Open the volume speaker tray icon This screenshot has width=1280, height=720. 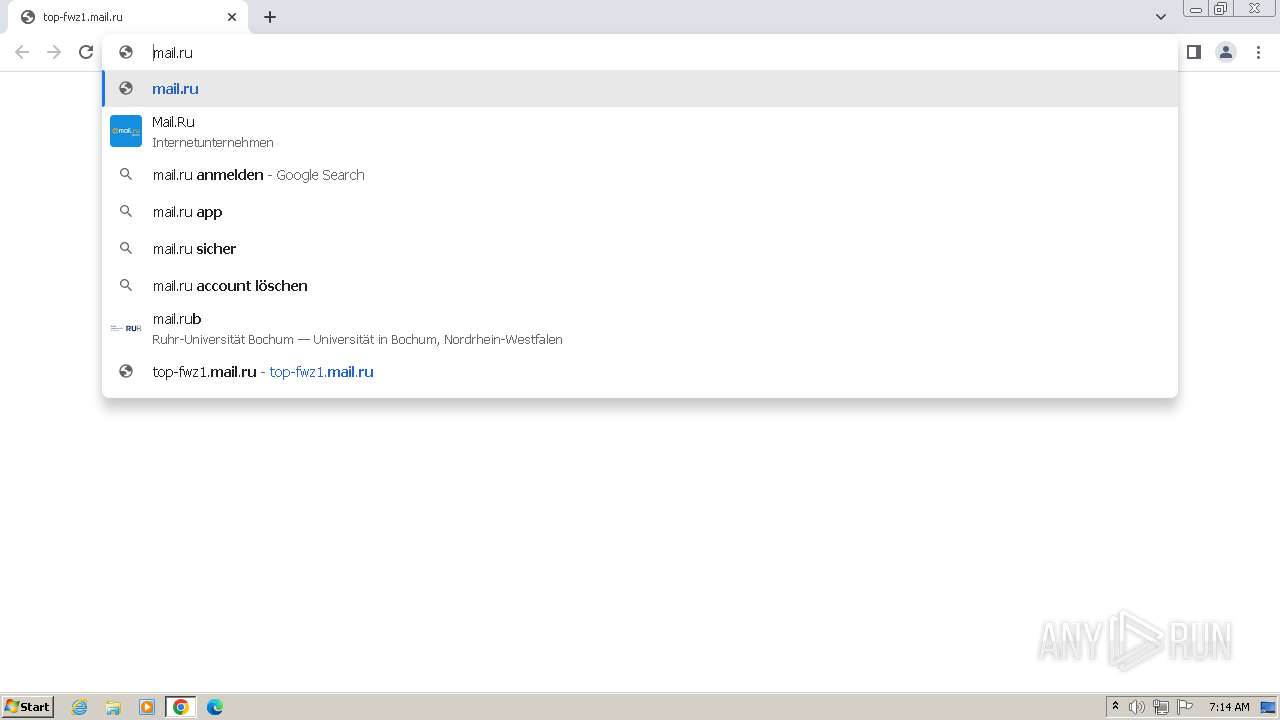click(1137, 707)
